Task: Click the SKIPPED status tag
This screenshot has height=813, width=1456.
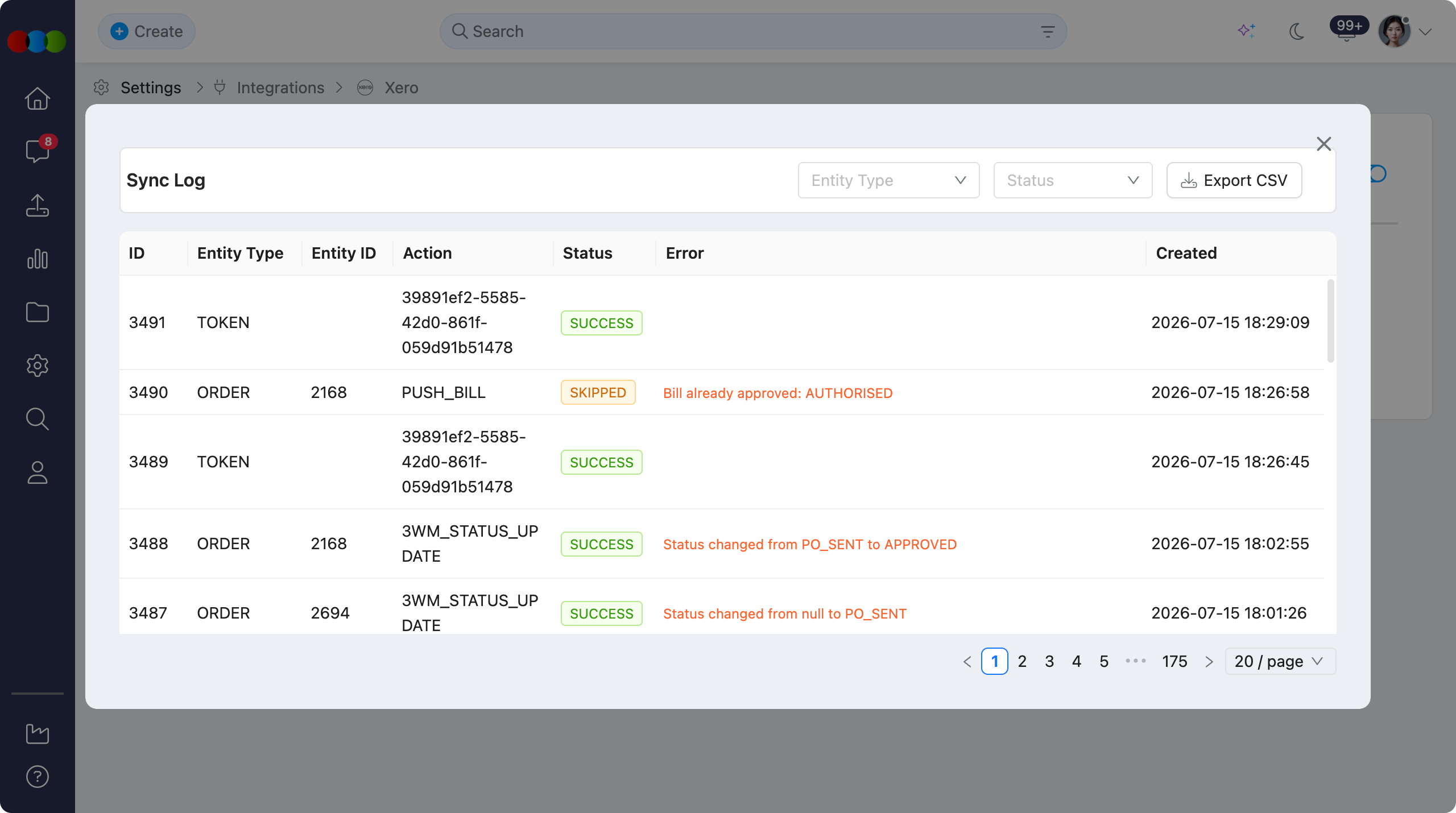Action: pos(598,392)
